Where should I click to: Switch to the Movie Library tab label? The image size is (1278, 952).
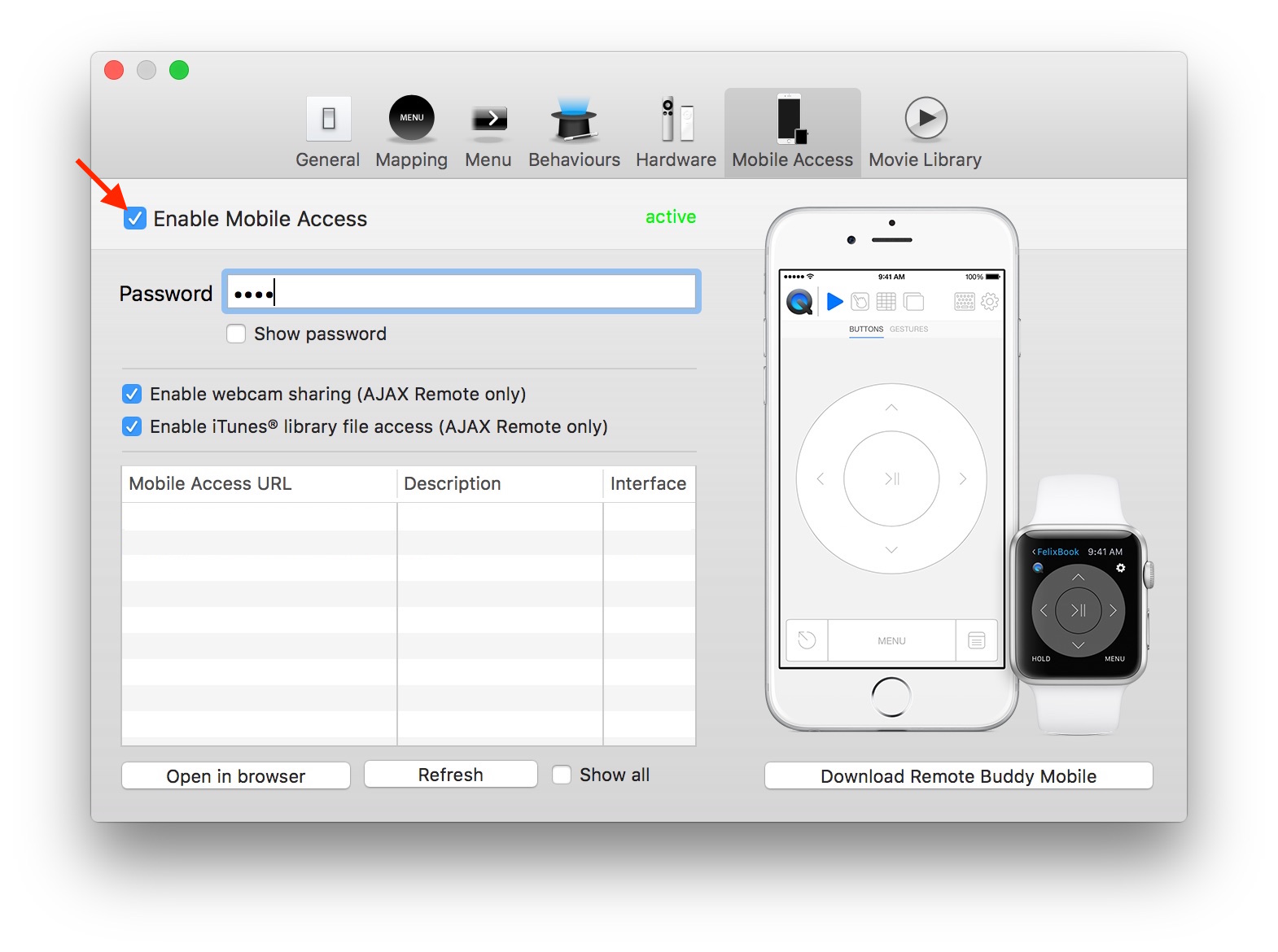(x=926, y=160)
